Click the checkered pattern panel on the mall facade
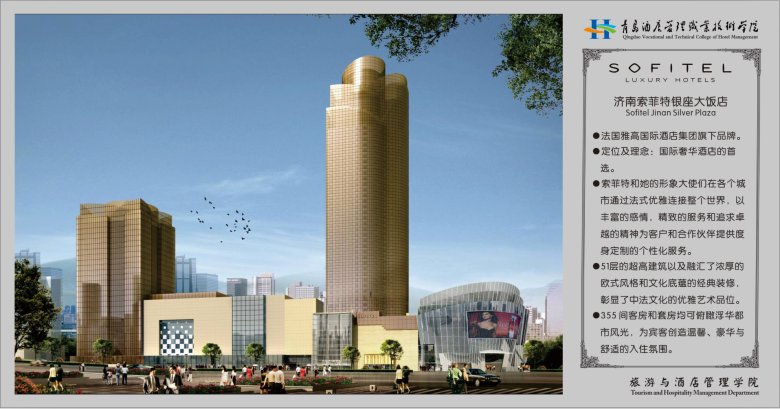Image resolution: width=780 pixels, height=409 pixels. point(177,337)
